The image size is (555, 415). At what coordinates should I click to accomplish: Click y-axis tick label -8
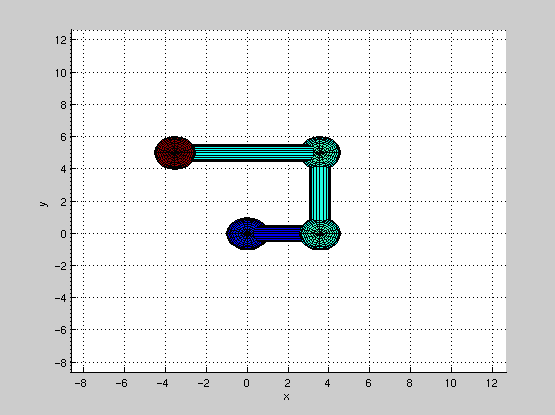pos(61,363)
